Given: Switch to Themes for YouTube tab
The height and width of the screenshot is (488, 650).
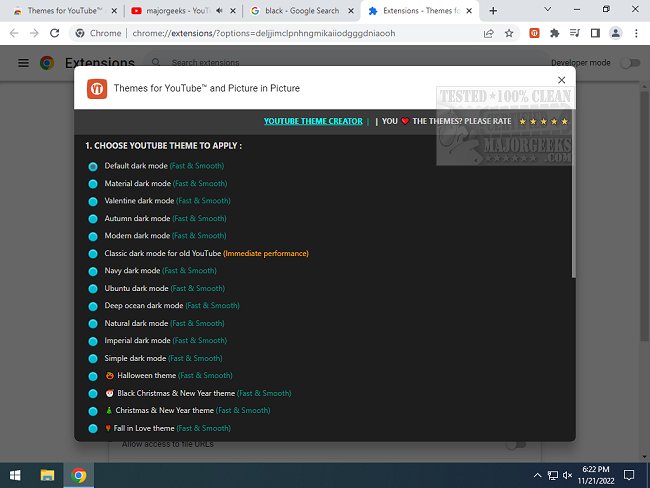Looking at the screenshot, I should pos(64,11).
